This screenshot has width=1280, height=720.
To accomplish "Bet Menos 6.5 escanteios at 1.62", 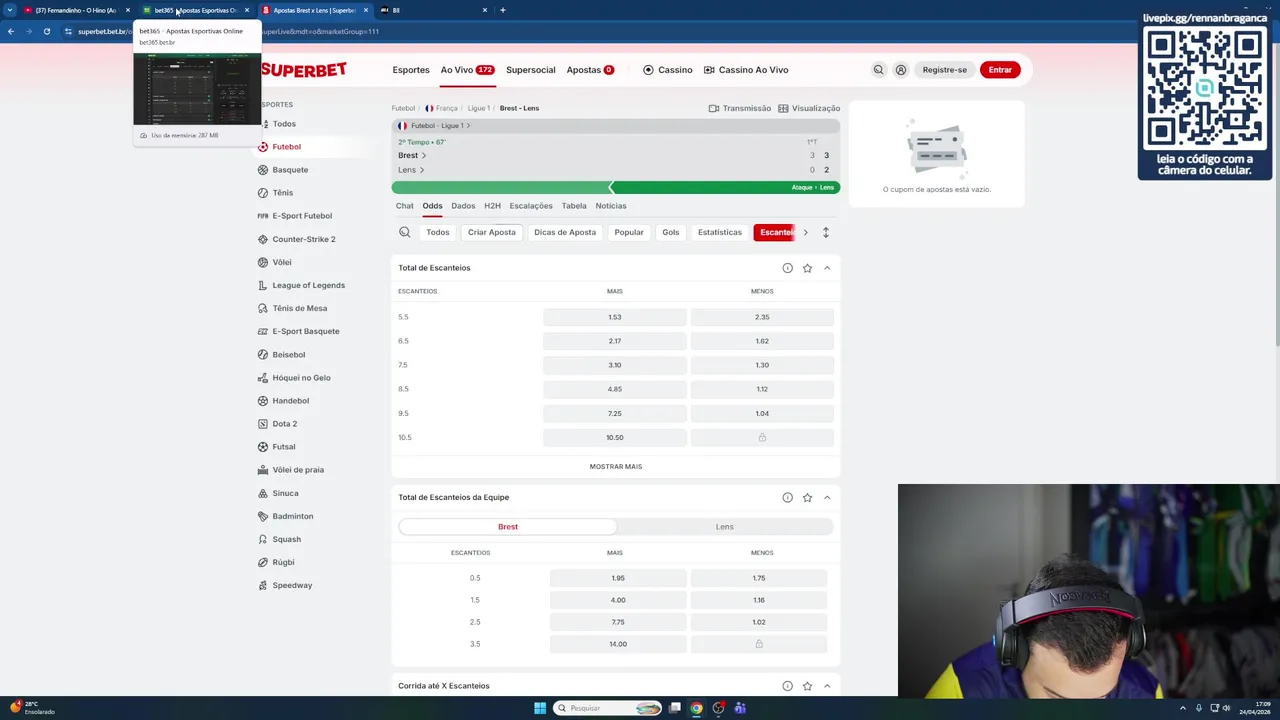I will (762, 341).
